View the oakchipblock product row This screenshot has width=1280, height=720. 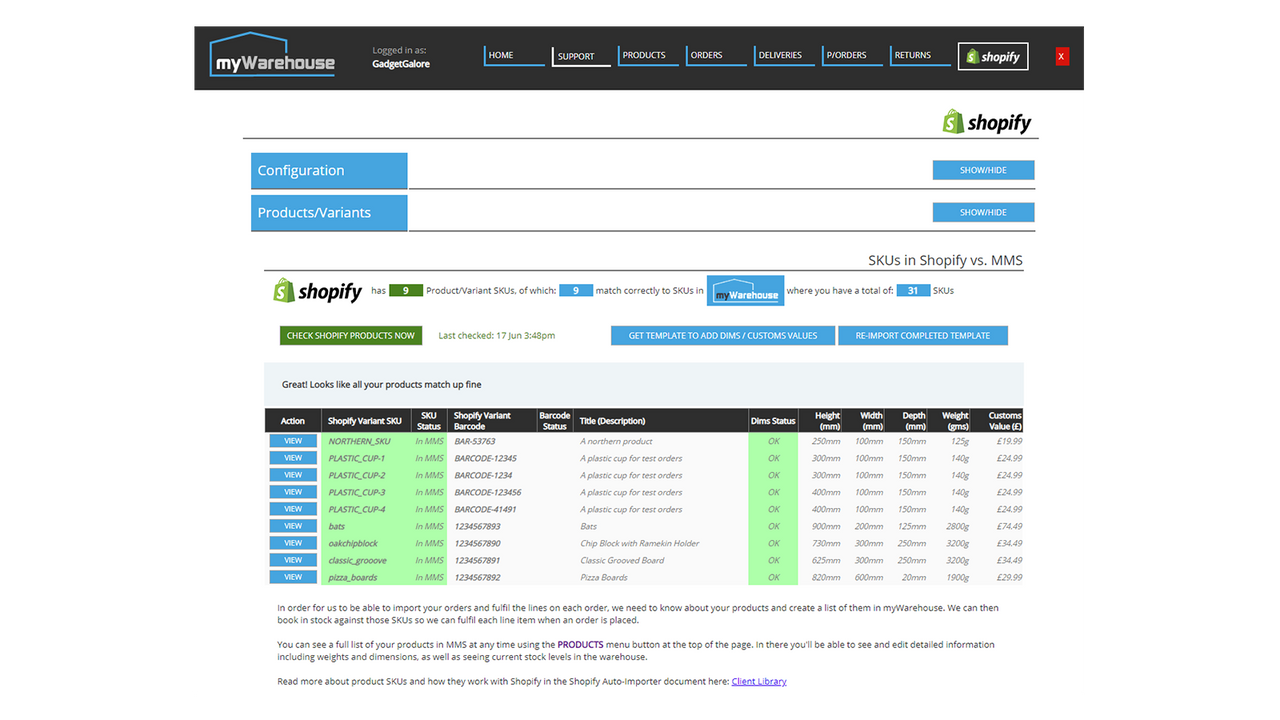(x=293, y=543)
